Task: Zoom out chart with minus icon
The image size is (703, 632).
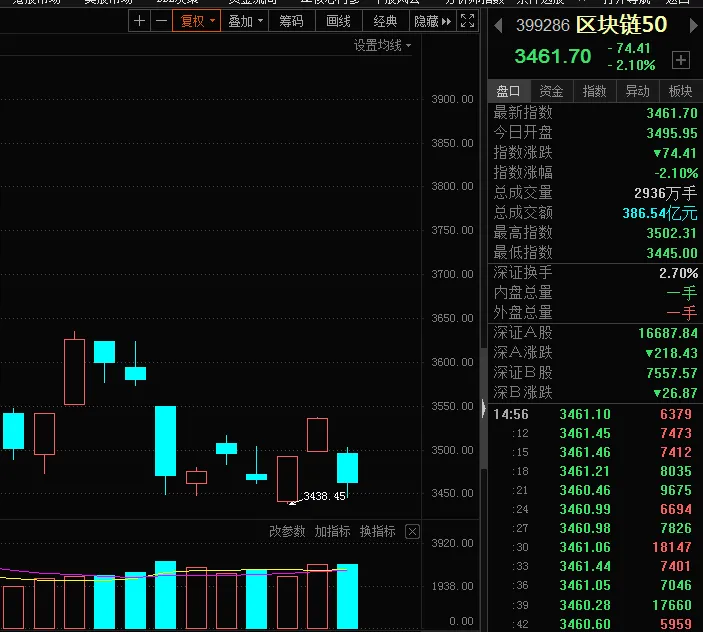Action: 161,21
